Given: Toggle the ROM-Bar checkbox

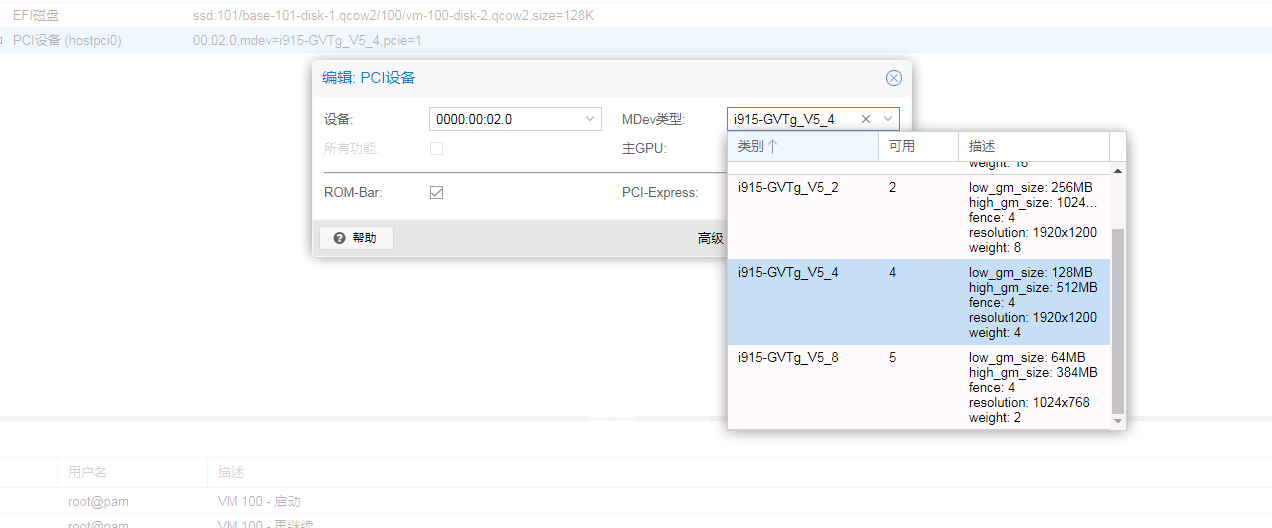Looking at the screenshot, I should [436, 192].
